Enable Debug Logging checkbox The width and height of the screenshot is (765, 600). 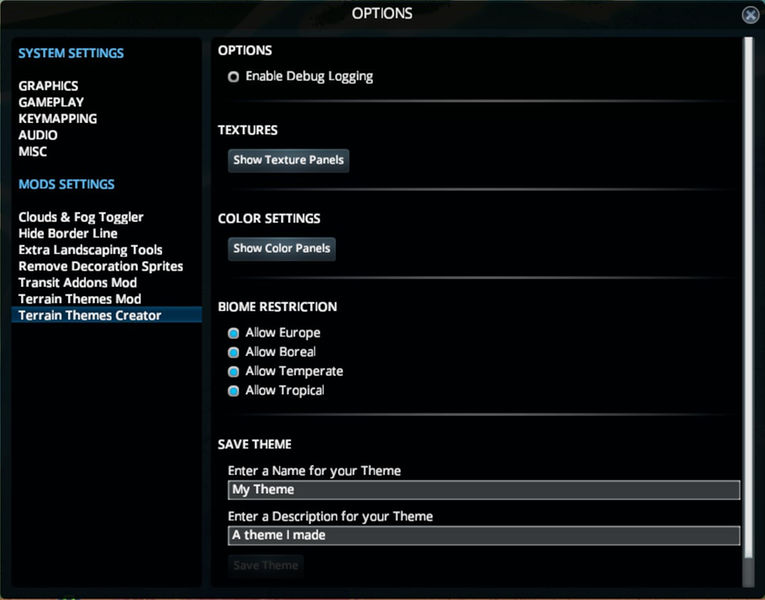point(233,77)
